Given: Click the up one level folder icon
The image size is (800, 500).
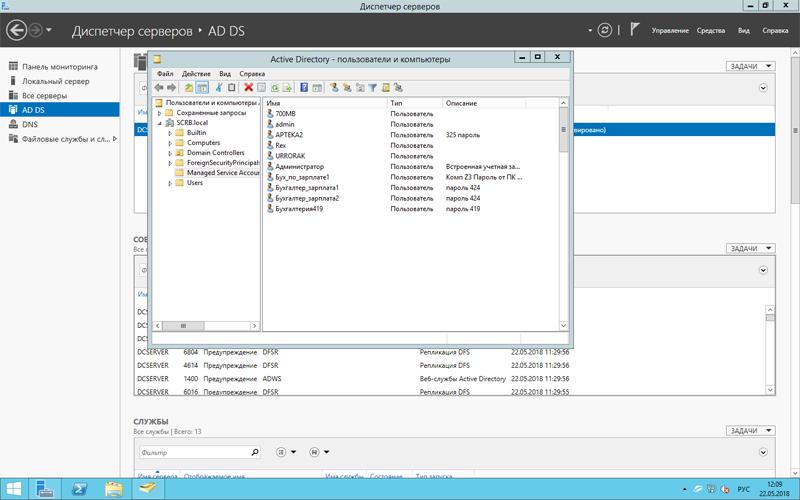Looking at the screenshot, I should (x=188, y=88).
